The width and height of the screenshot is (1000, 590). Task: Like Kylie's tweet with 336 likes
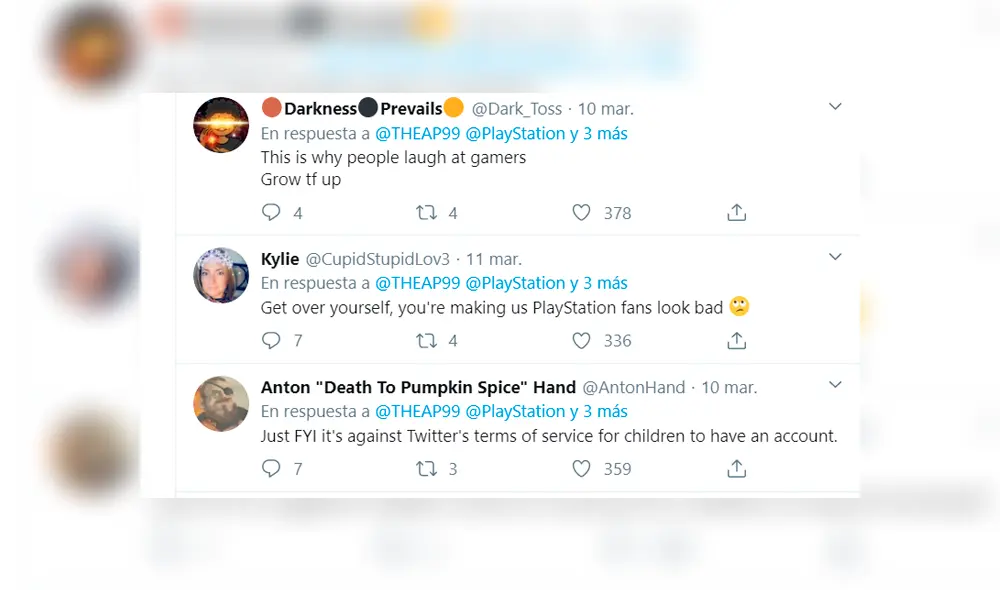click(x=582, y=340)
